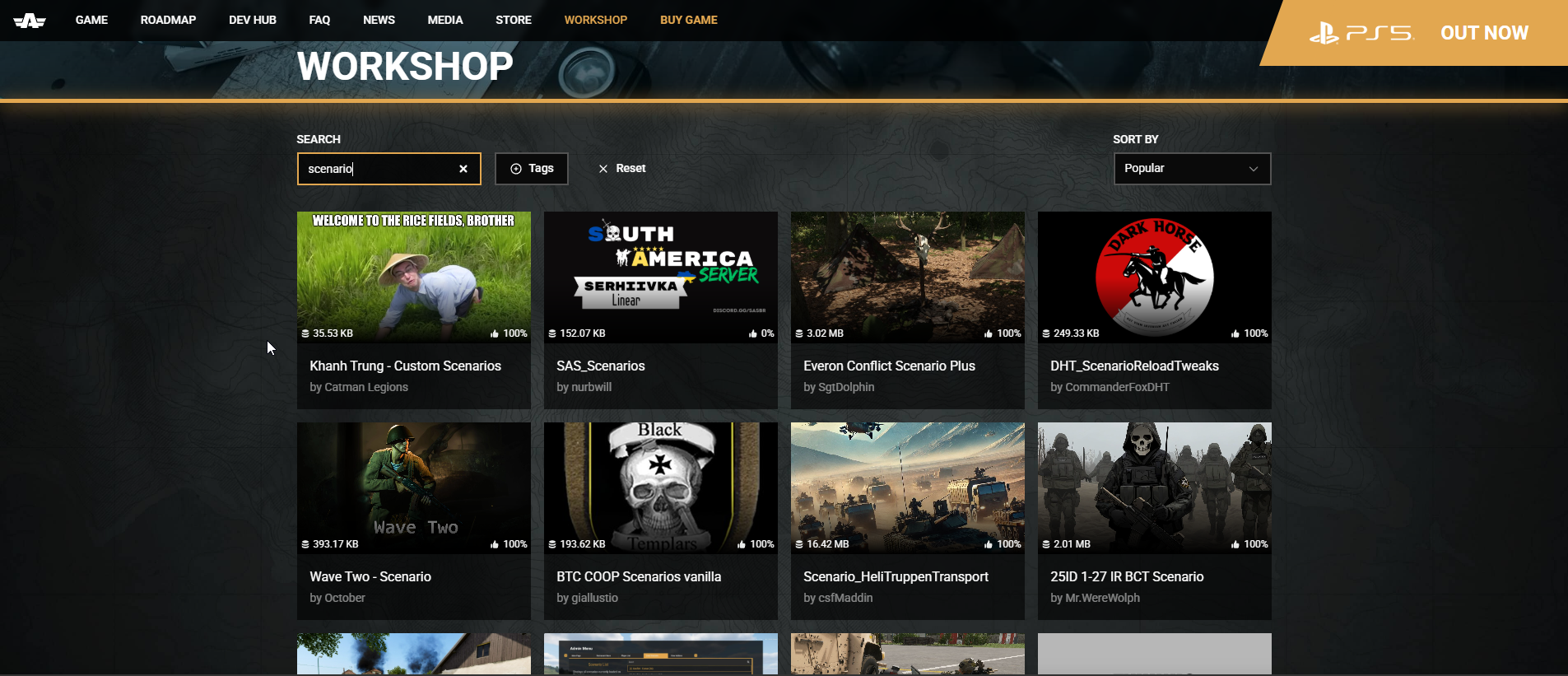Click author text 'by Catman Legions'

[x=359, y=388]
